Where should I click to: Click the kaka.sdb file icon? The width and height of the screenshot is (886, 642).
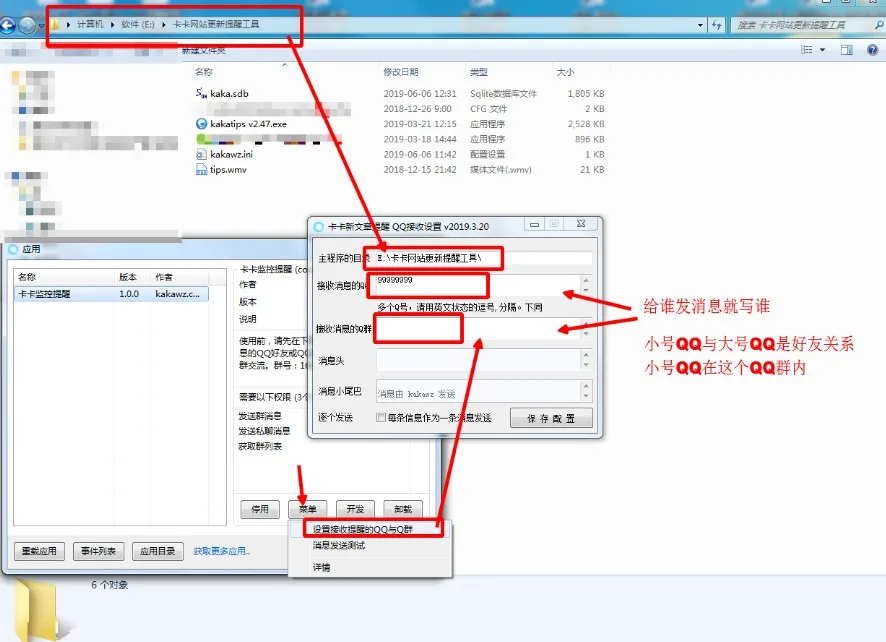(201, 93)
